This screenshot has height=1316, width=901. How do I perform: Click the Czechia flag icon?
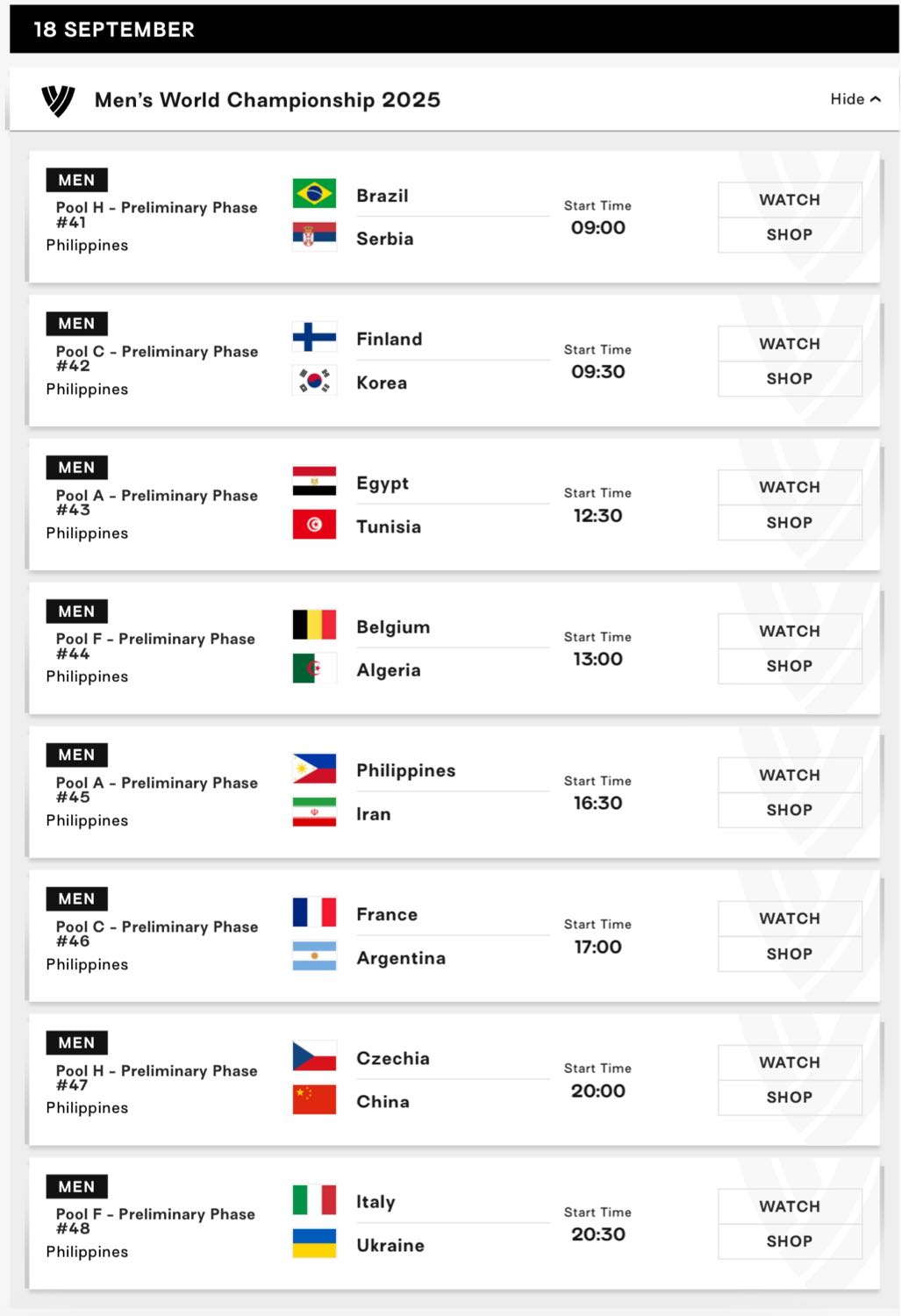[x=314, y=1056]
